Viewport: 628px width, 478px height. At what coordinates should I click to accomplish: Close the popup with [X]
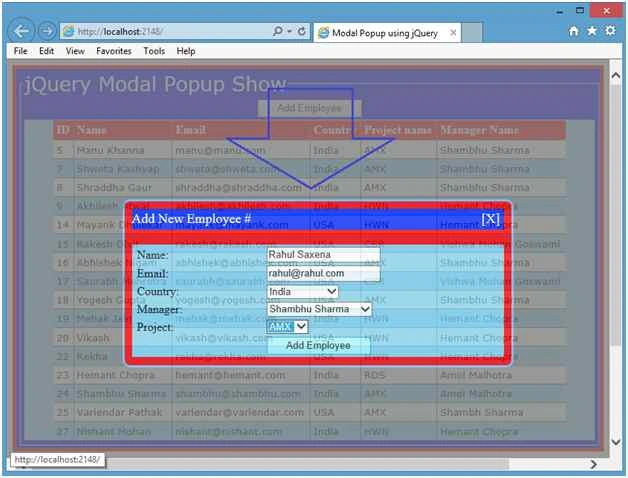[490, 219]
